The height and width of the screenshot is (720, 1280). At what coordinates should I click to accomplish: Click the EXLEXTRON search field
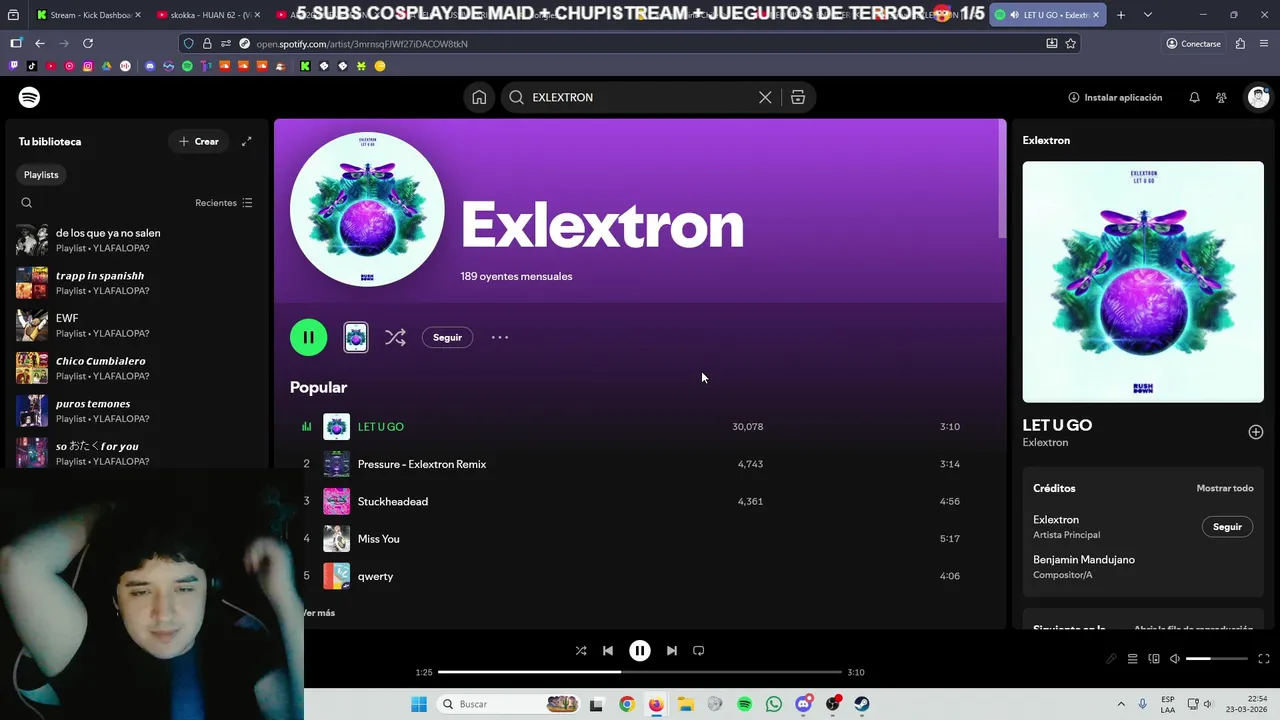[x=640, y=97]
